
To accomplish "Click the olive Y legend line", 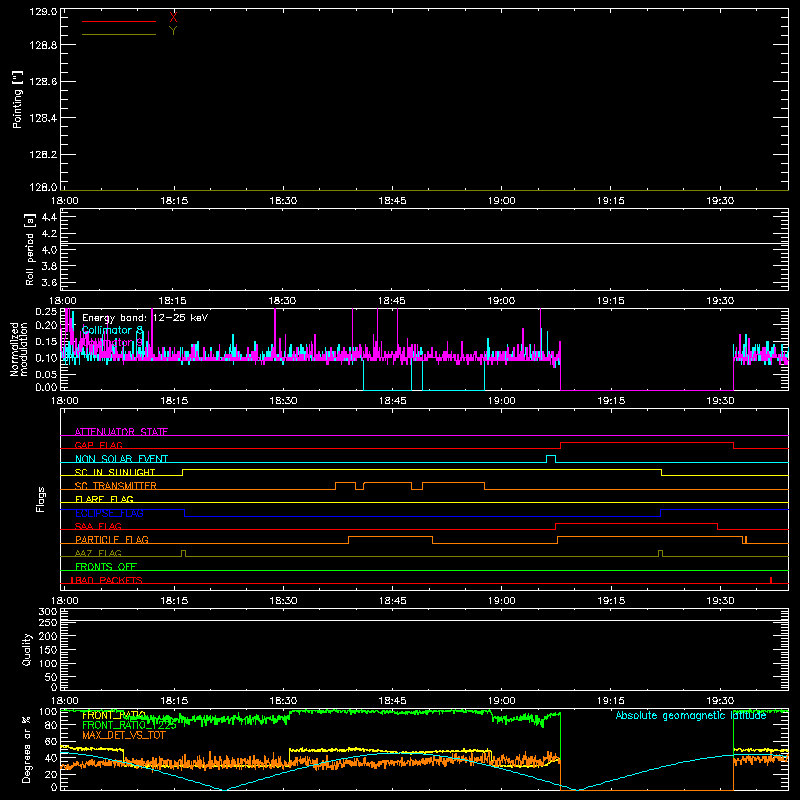I will pyautogui.click(x=119, y=35).
